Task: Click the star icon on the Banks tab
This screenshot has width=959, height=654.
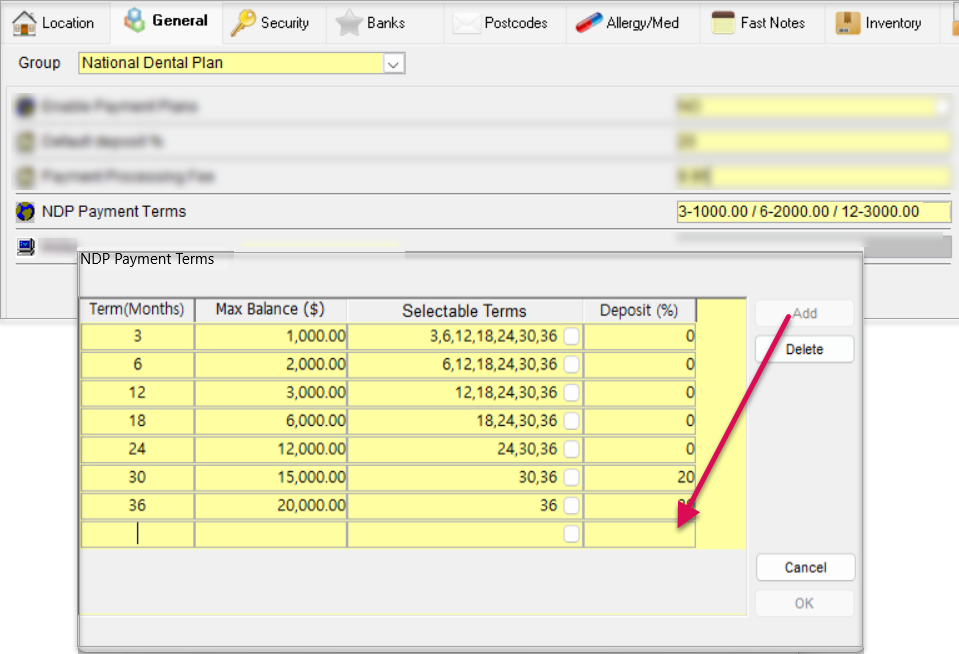Action: pos(349,23)
